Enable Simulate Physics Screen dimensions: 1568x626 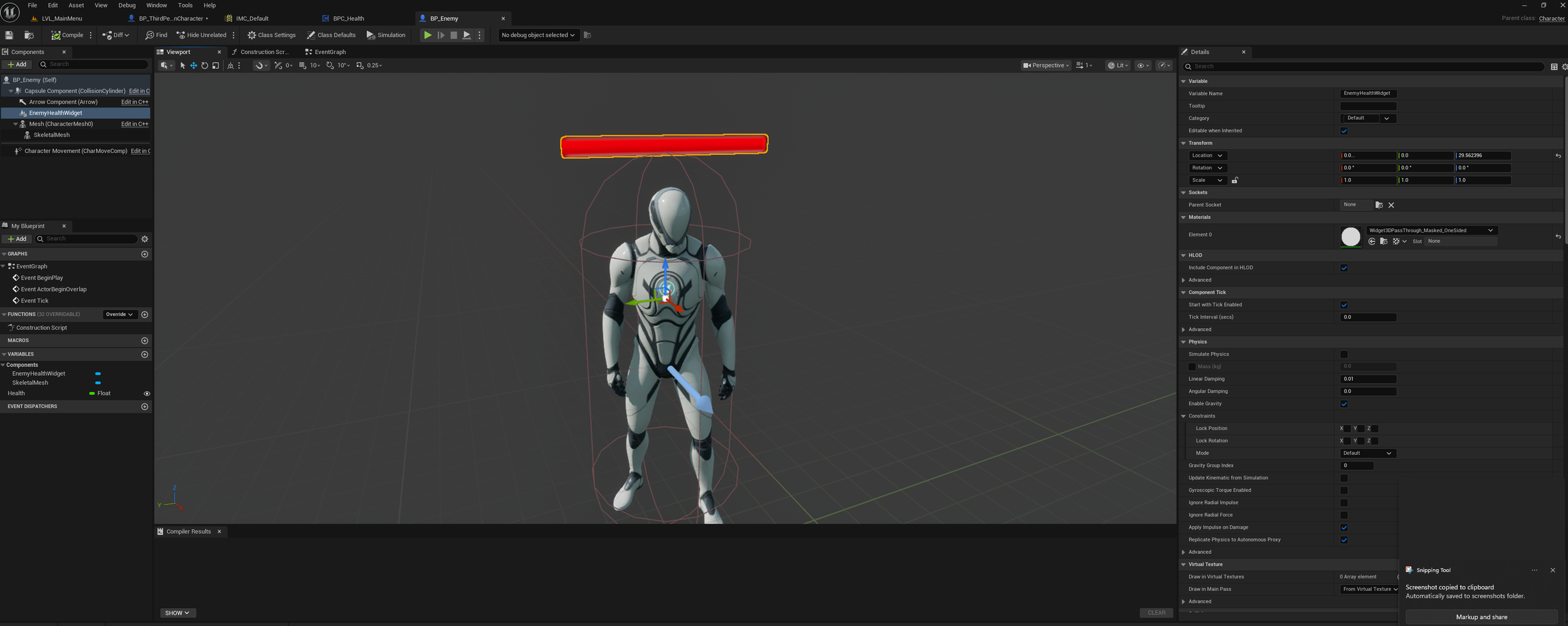(1344, 354)
